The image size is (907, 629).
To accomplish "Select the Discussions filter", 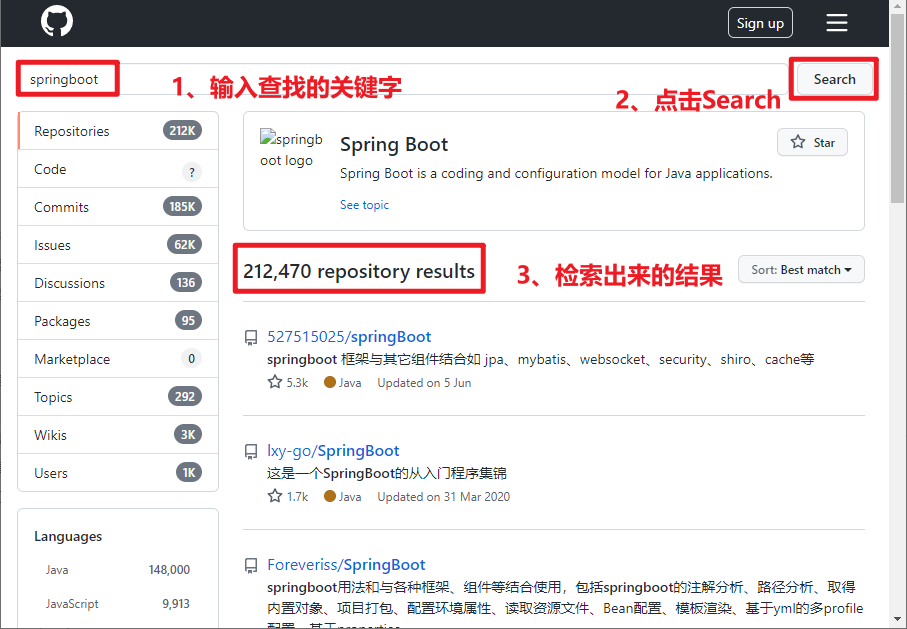I will tap(118, 283).
